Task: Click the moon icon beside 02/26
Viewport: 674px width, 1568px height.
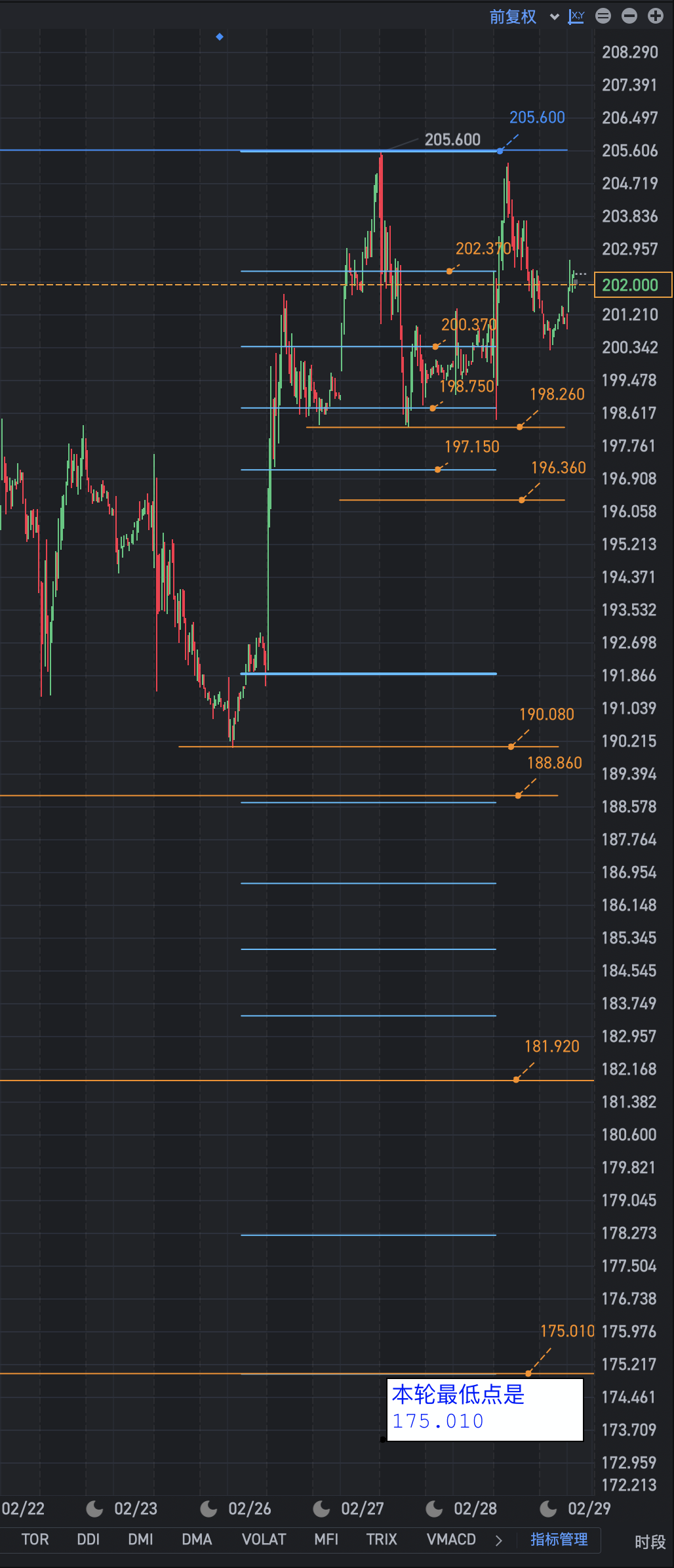Action: (209, 1509)
